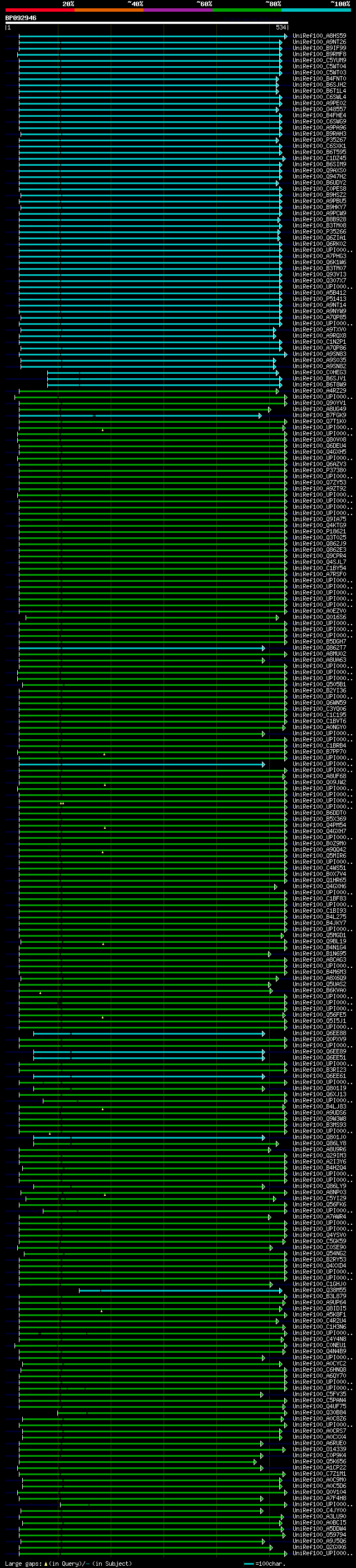The height and width of the screenshot is (1568, 356).
Task: Select label UniRef100_P51413
Action: 319,299
